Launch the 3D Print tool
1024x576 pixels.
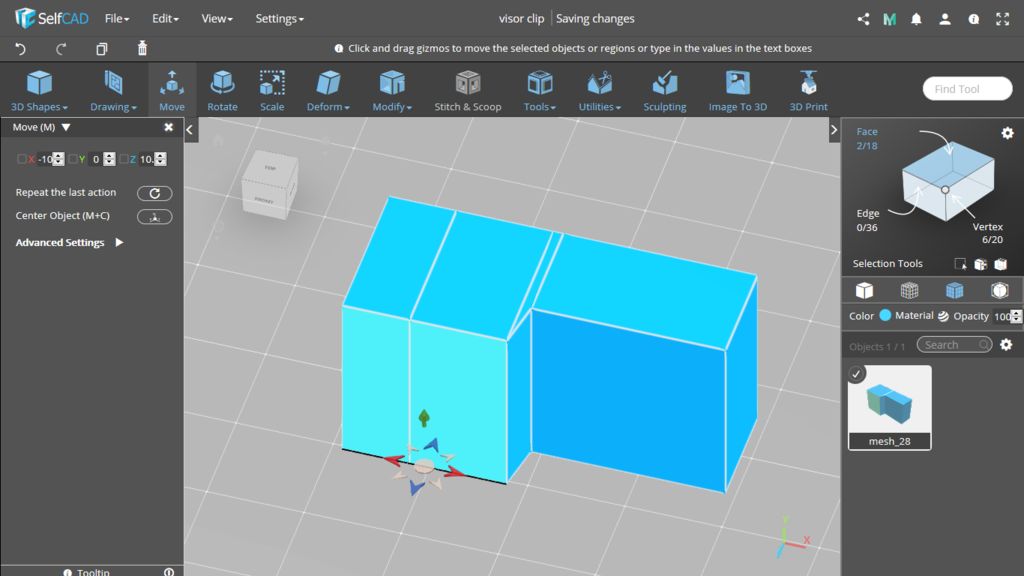point(808,90)
